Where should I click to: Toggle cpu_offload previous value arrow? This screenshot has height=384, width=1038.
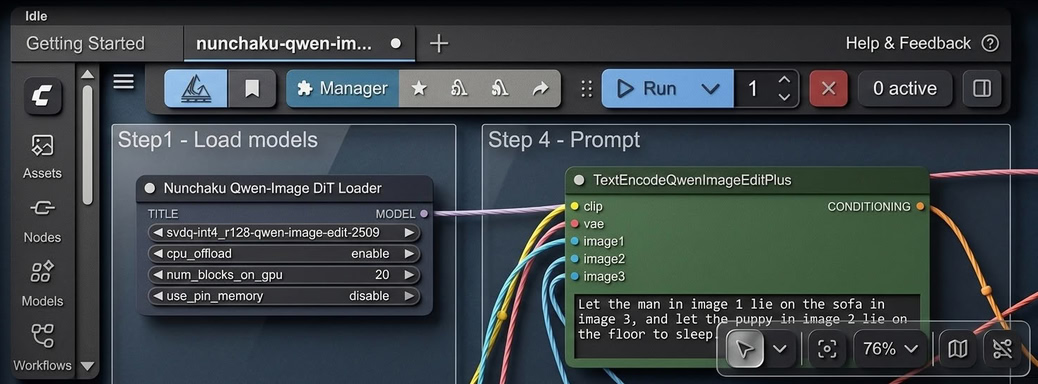[x=158, y=254]
